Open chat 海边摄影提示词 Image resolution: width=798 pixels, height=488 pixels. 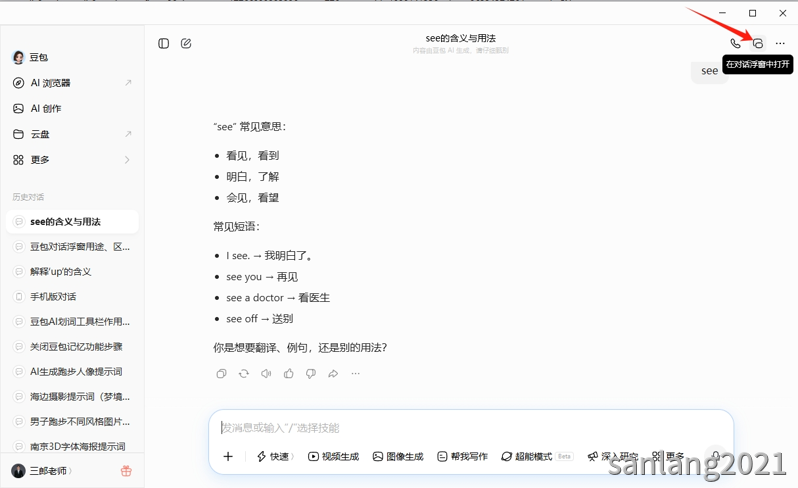tap(72, 396)
